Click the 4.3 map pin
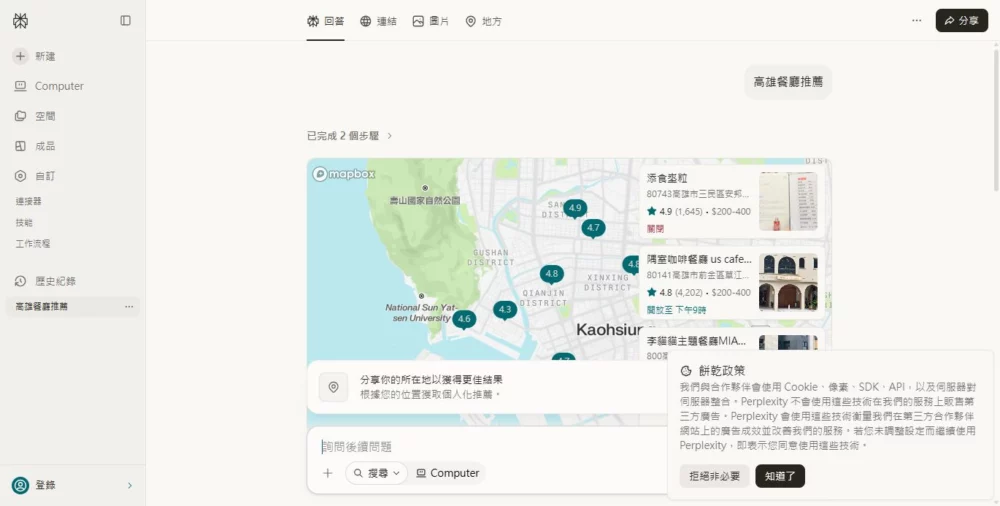This screenshot has height=506, width=1000. (x=504, y=310)
